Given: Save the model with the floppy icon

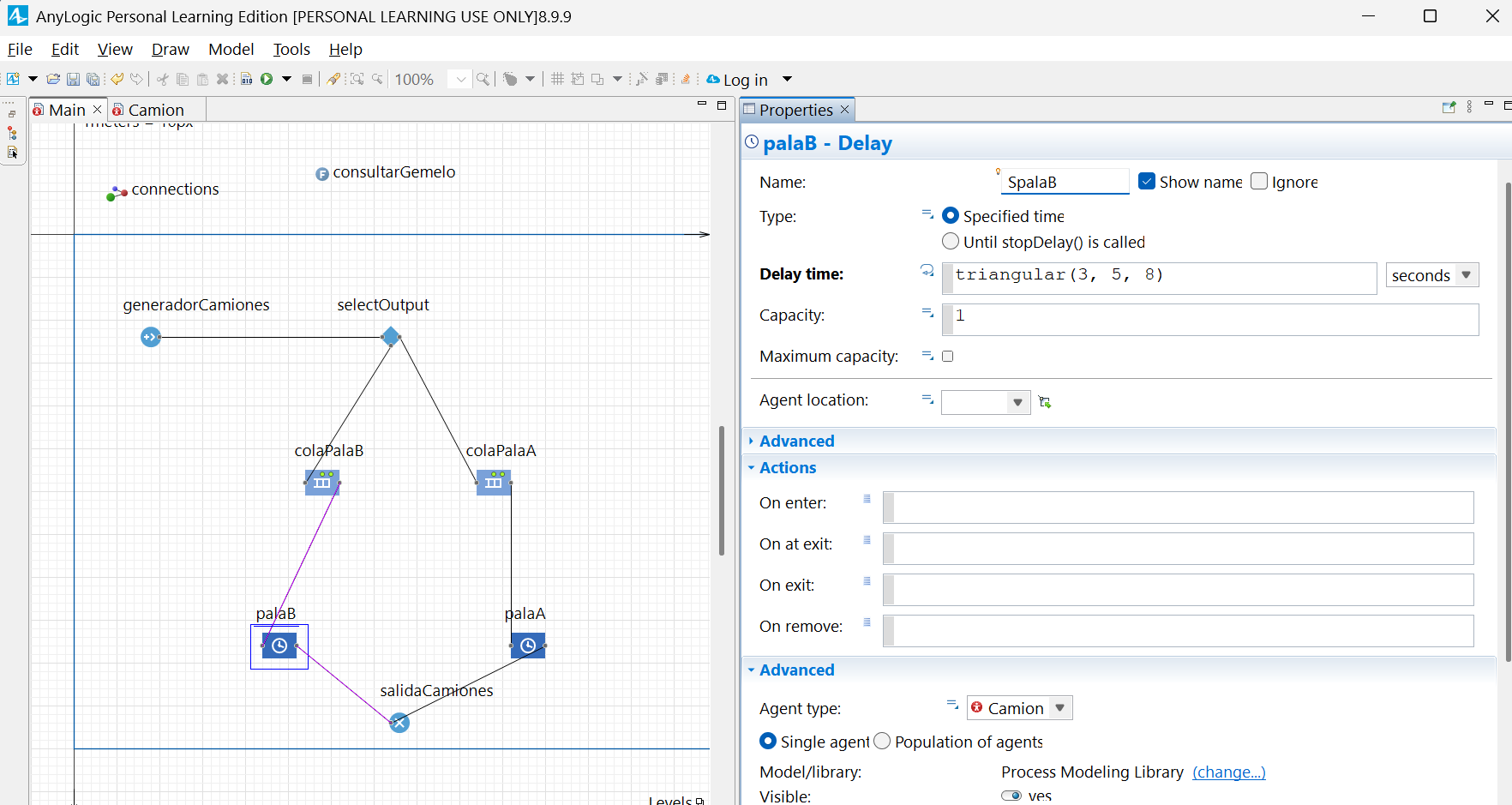Looking at the screenshot, I should coord(73,80).
